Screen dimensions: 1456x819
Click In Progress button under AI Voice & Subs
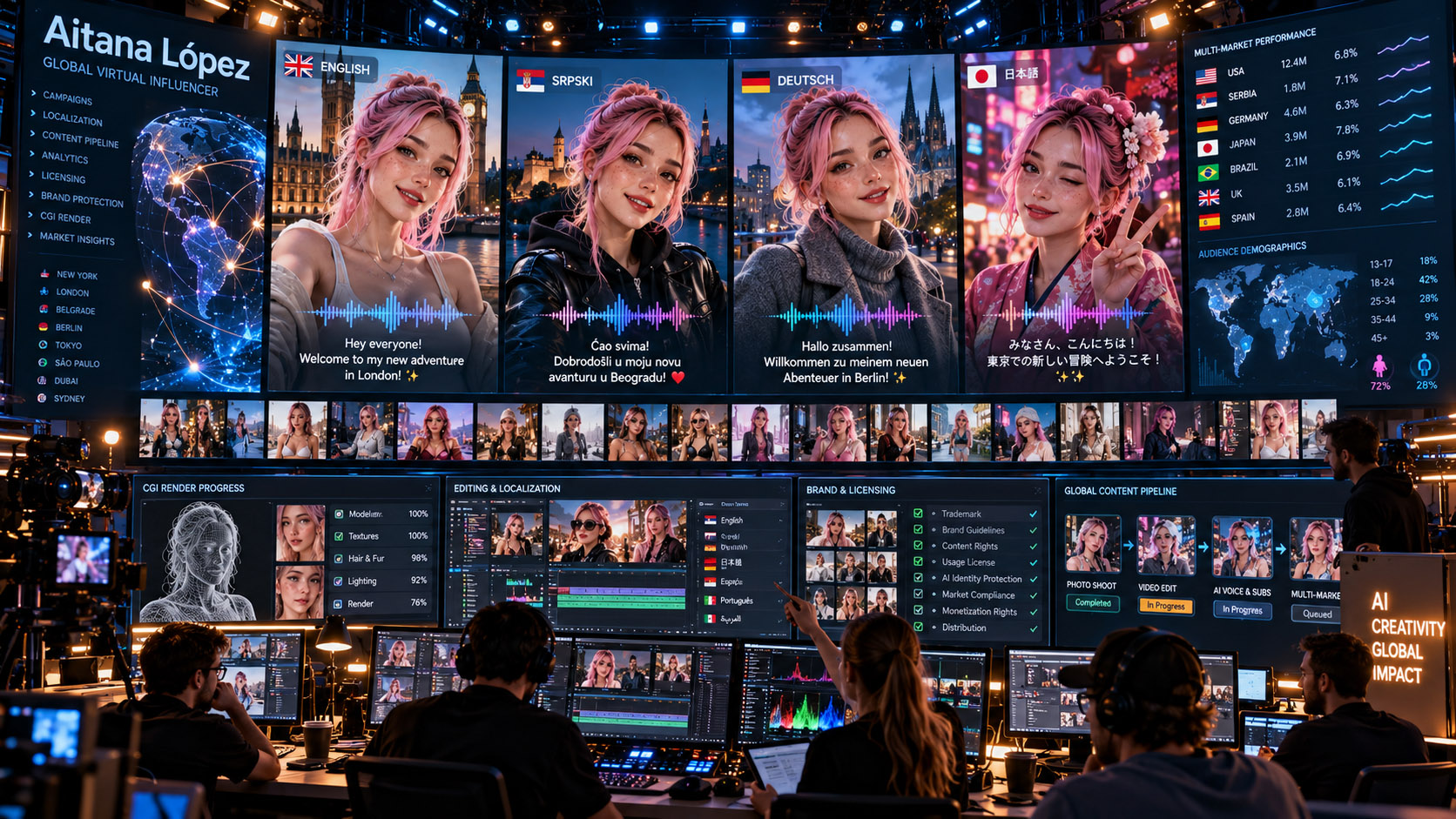(x=1241, y=609)
